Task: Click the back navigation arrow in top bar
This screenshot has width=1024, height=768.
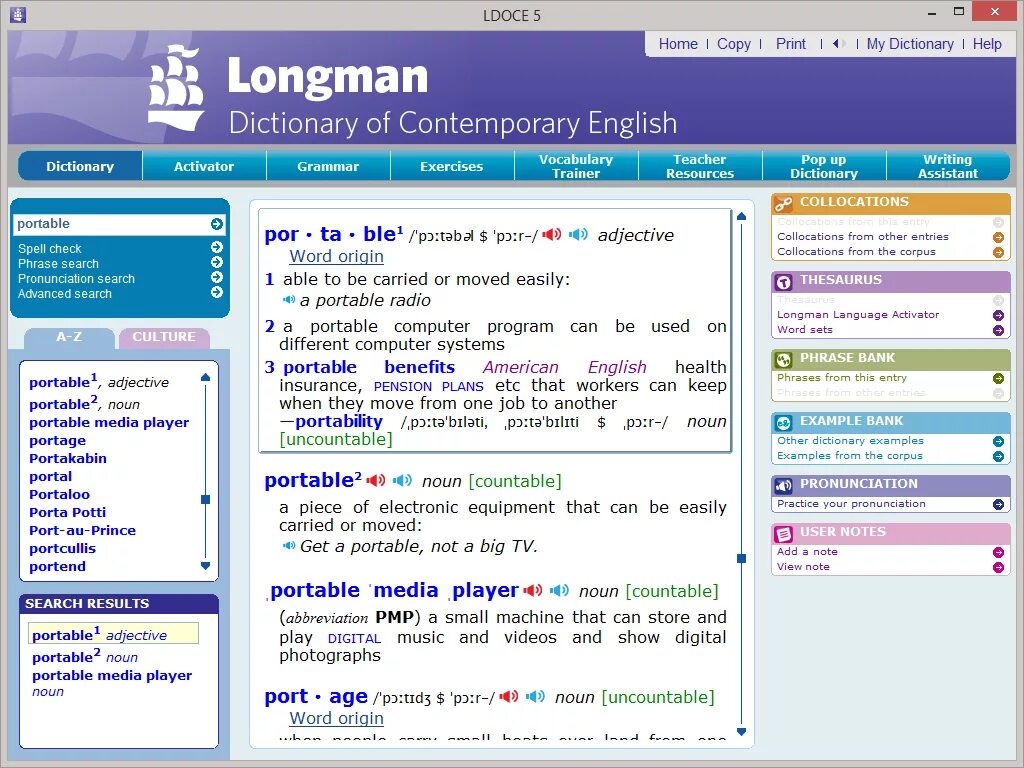Action: coord(835,44)
